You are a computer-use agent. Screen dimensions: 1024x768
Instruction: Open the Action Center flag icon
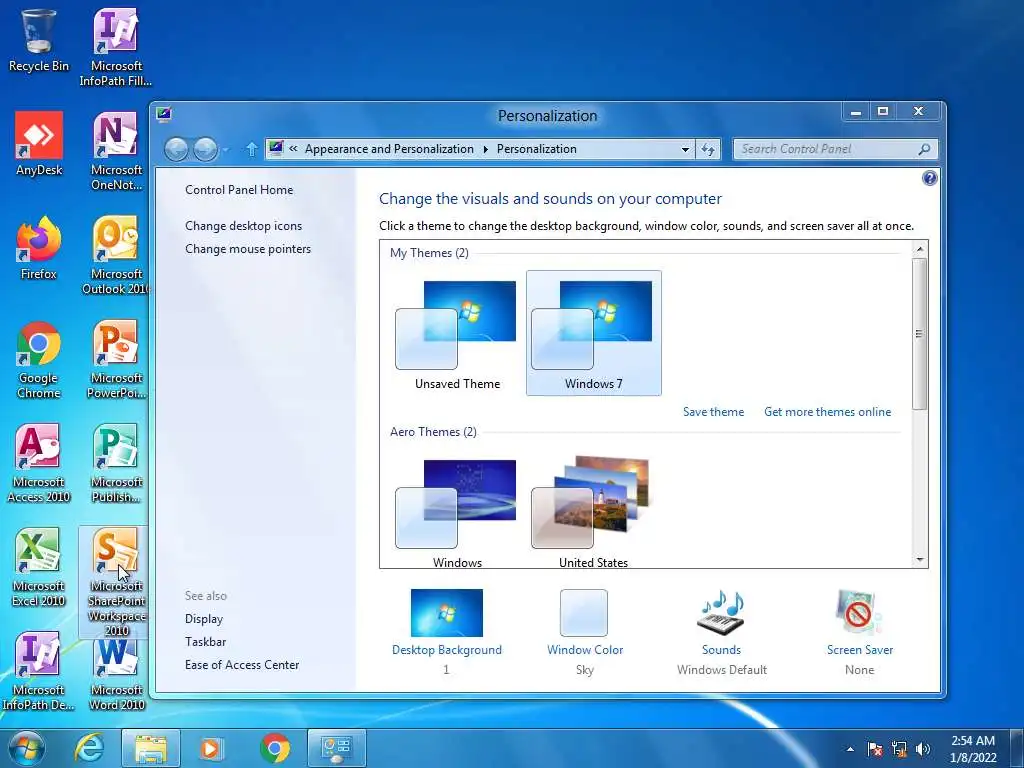(x=875, y=749)
